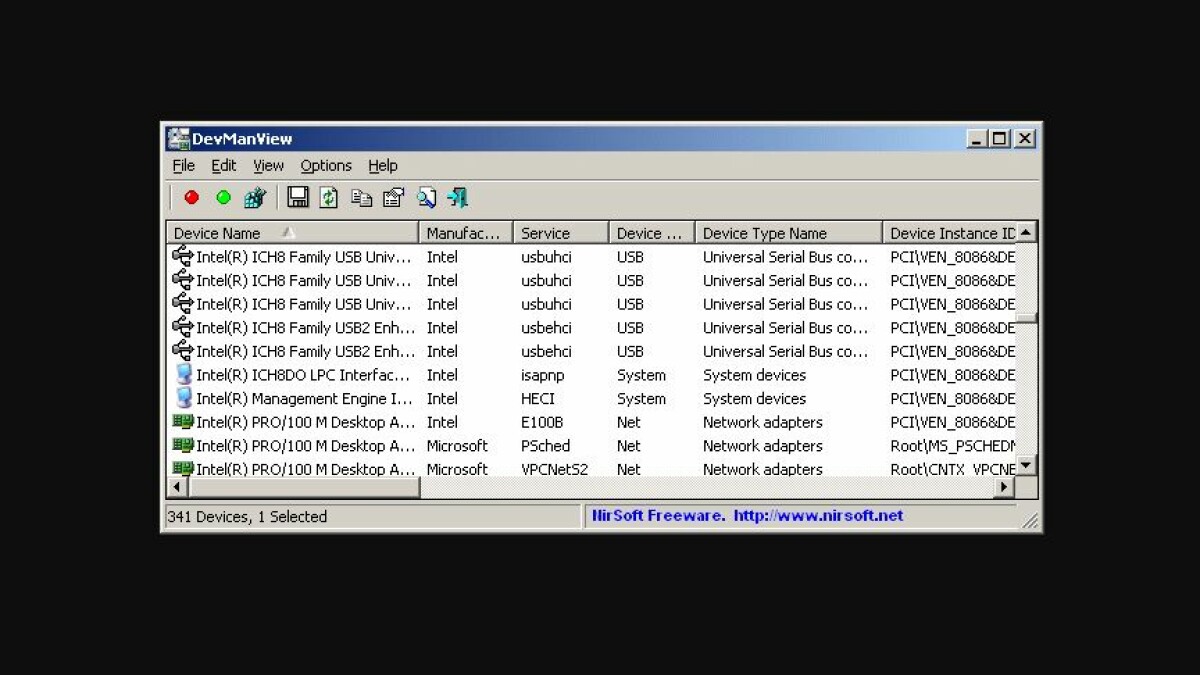Click the device icon of the Management Engine row
Screen dimensions: 1200x675
(183, 399)
